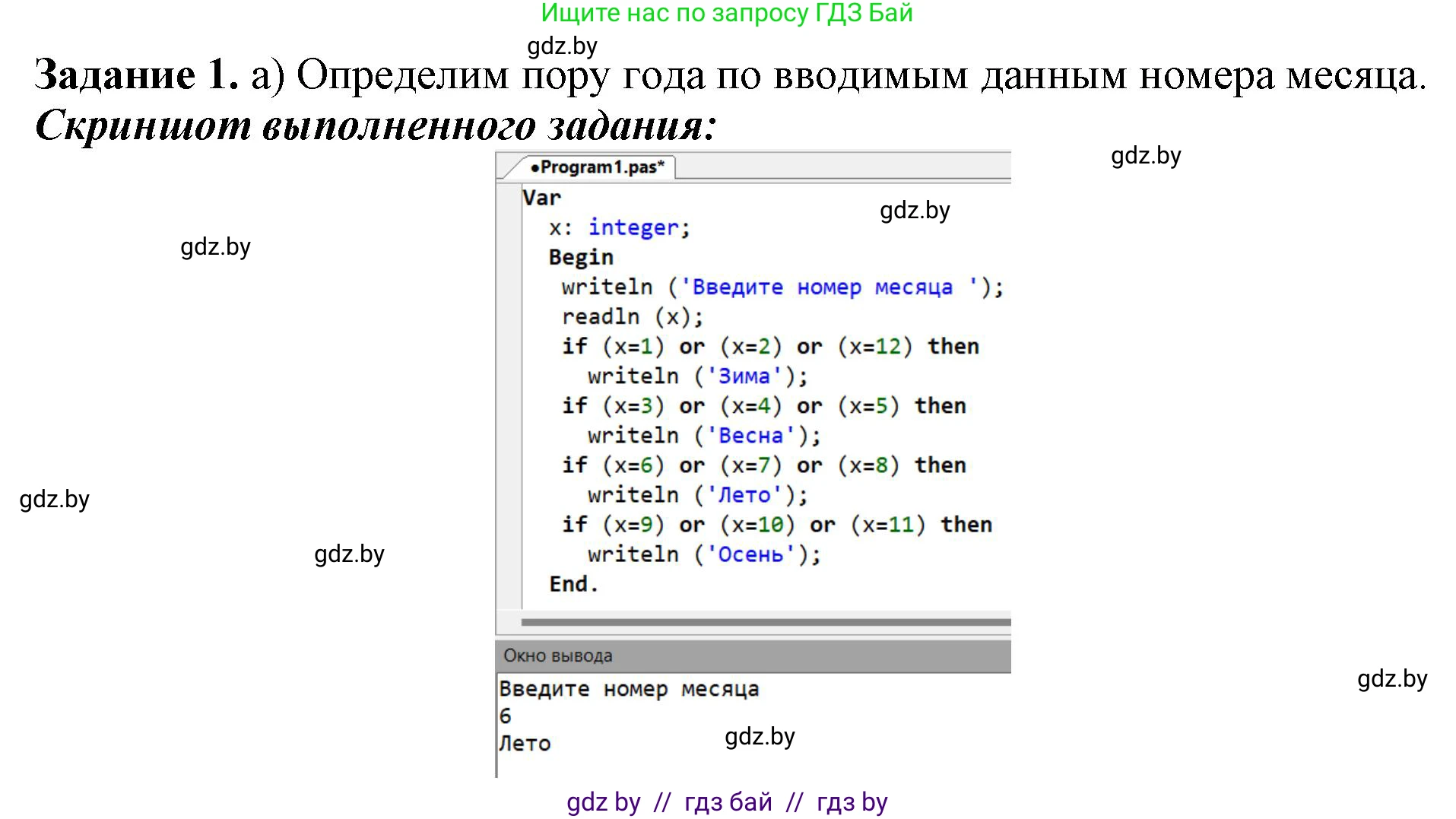Click the Окно вывода panel header
The image size is (1456, 819).
point(559,656)
